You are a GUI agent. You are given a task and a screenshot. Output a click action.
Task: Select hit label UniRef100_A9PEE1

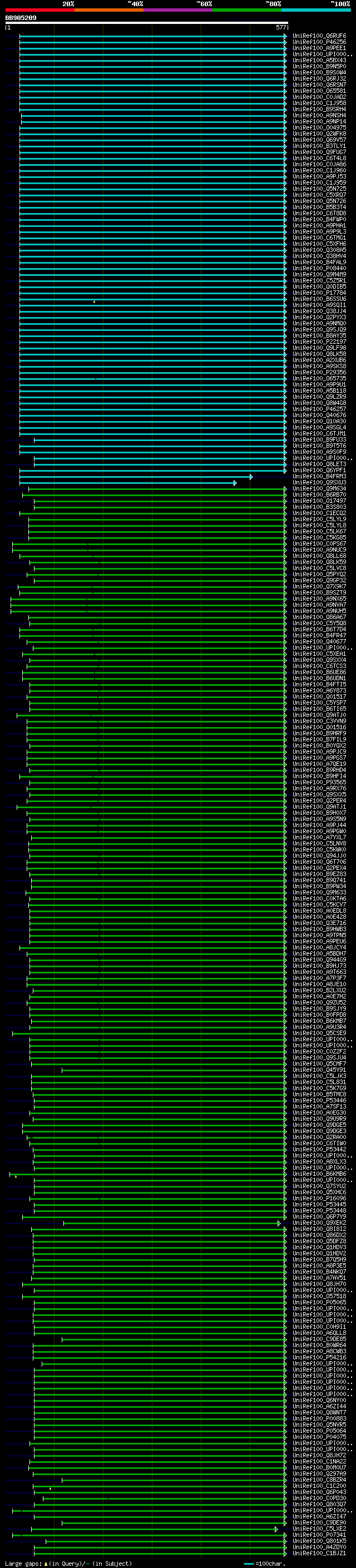click(x=319, y=48)
